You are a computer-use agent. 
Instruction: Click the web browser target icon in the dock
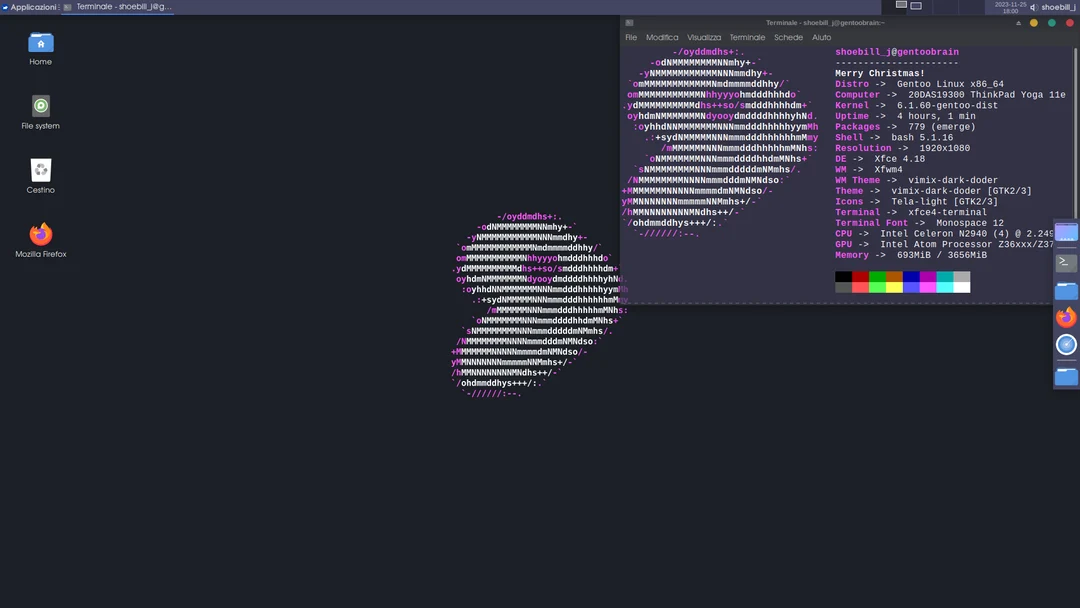pyautogui.click(x=1065, y=344)
